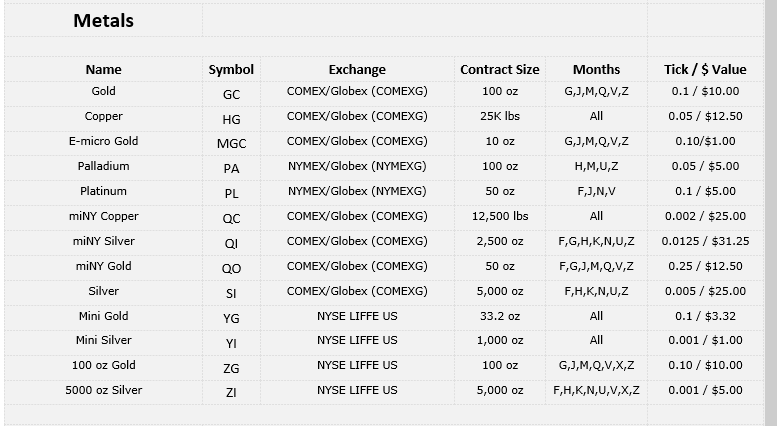
Task: Select the HG symbol cell
Action: tap(231, 119)
